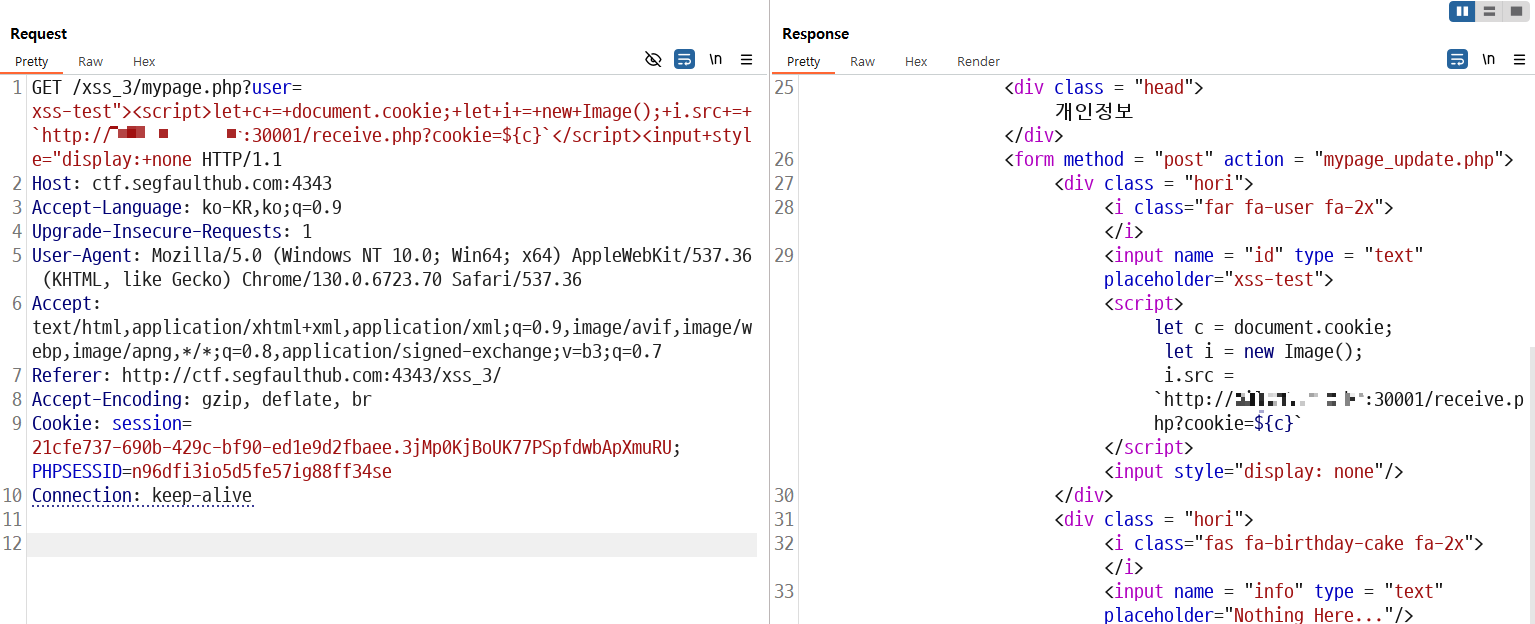Click the 'Request' panel heading
This screenshot has width=1535, height=624.
39,34
